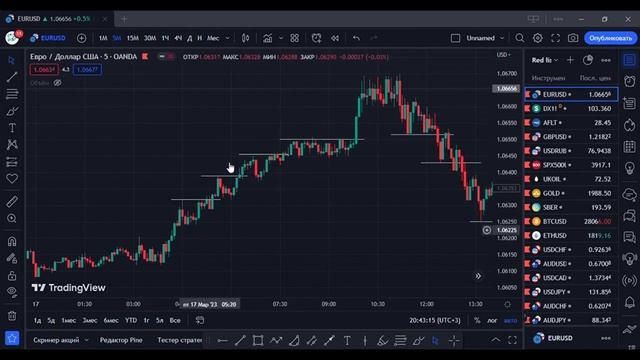Toggle the percent scale option
This screenshot has height=360, width=640.
[477, 320]
